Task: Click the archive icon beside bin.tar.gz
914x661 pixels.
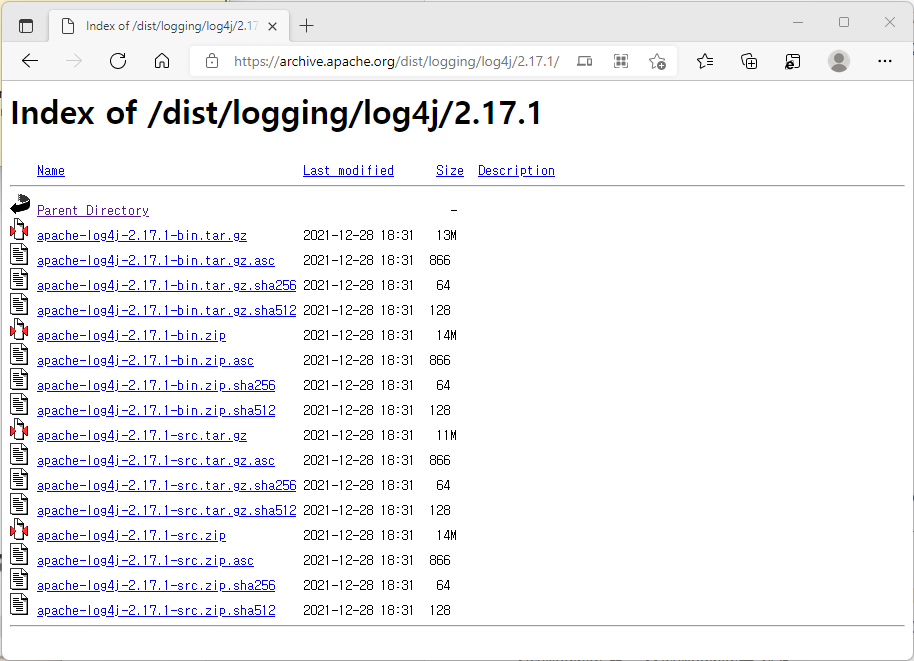Action: [19, 229]
